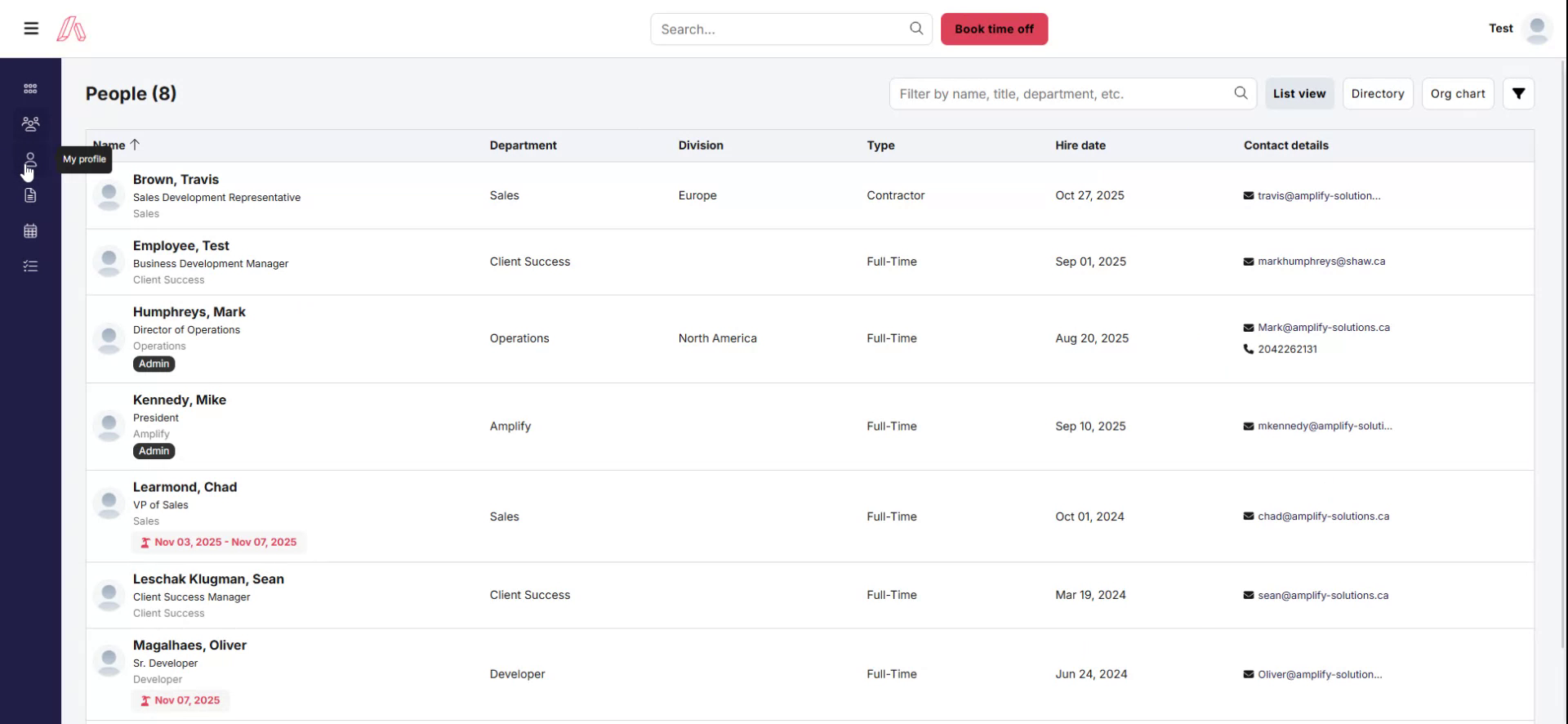Open Humphreys, Mark profile
The width and height of the screenshot is (1568, 724).
189,312
